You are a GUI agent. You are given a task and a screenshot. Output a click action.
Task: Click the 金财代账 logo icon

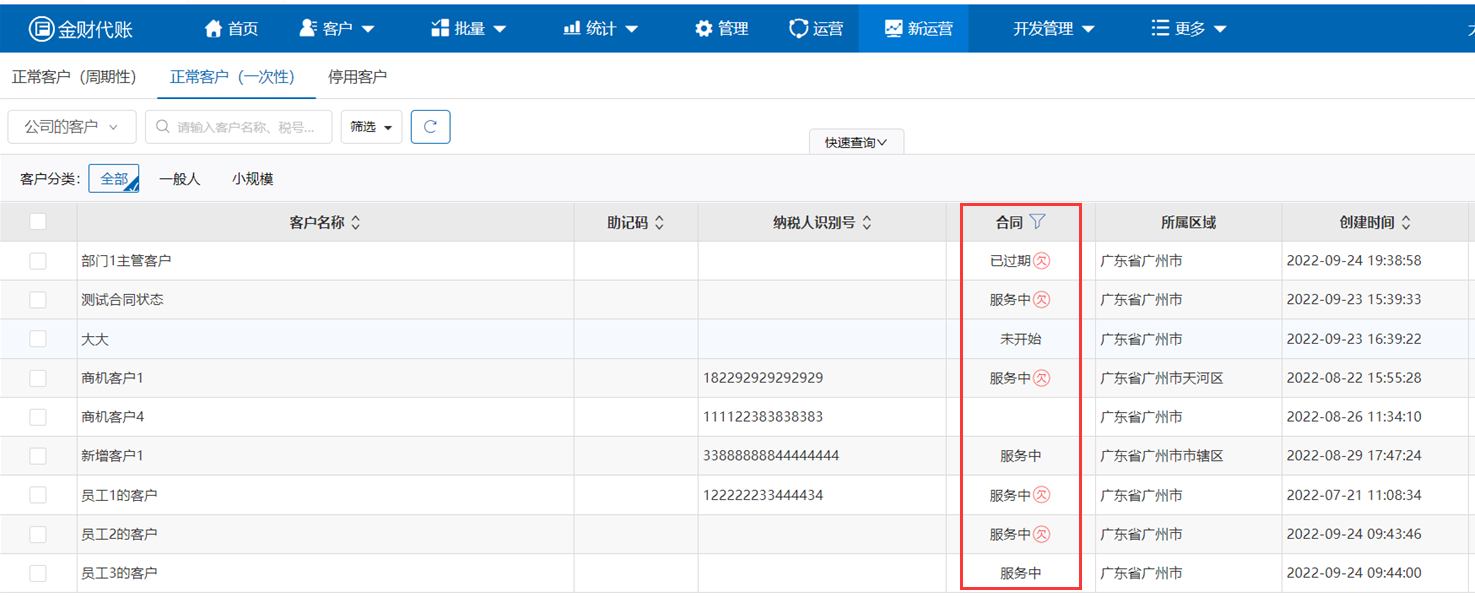40,29
